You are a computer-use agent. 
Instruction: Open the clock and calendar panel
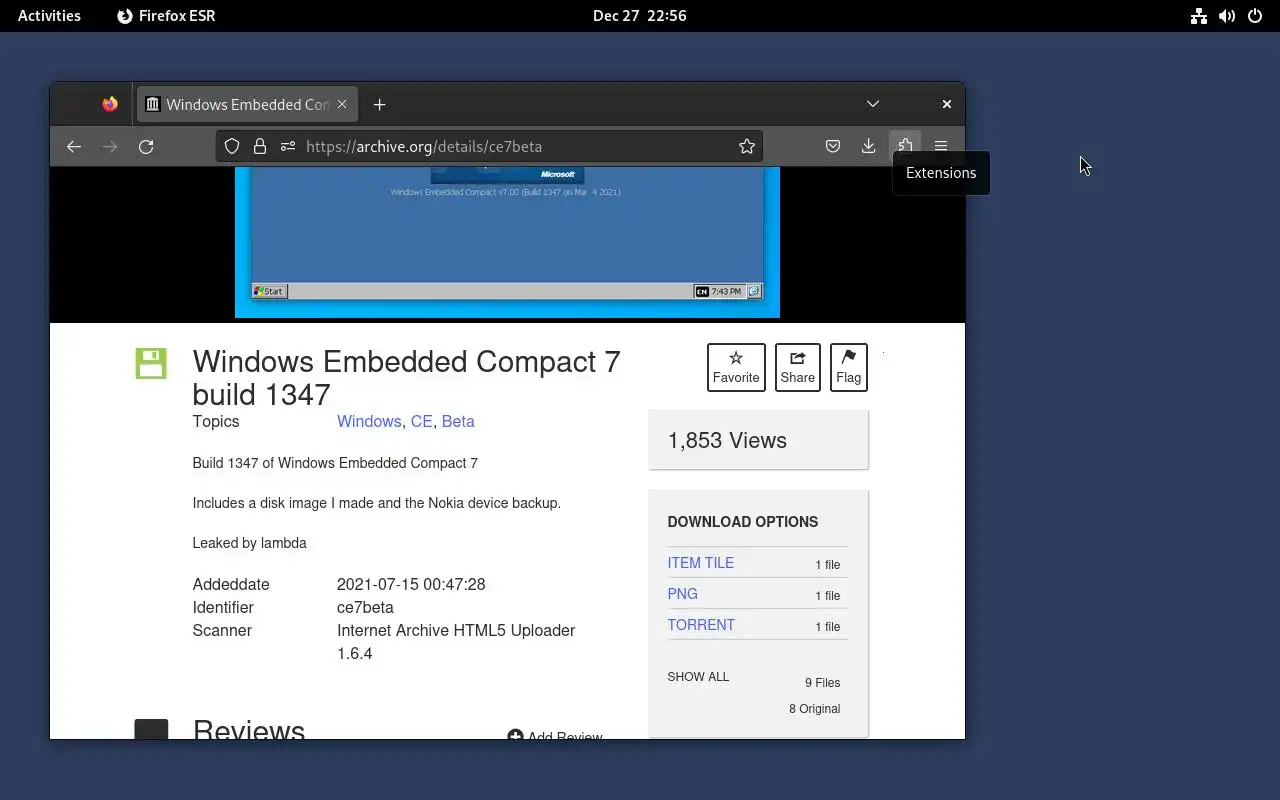639,15
